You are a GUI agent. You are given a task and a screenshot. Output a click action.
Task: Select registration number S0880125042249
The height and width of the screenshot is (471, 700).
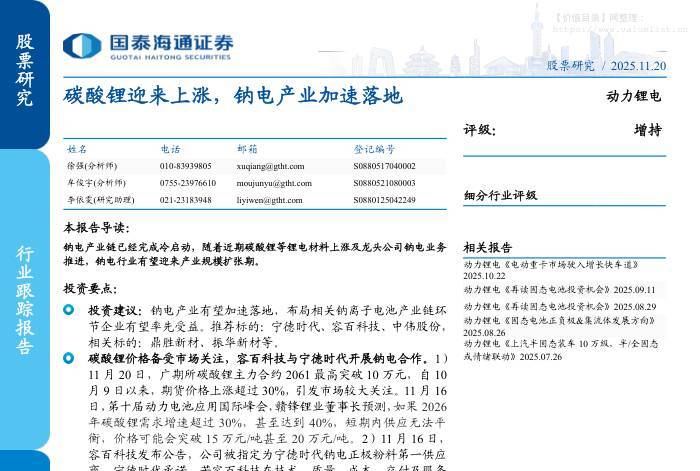pyautogui.click(x=384, y=200)
